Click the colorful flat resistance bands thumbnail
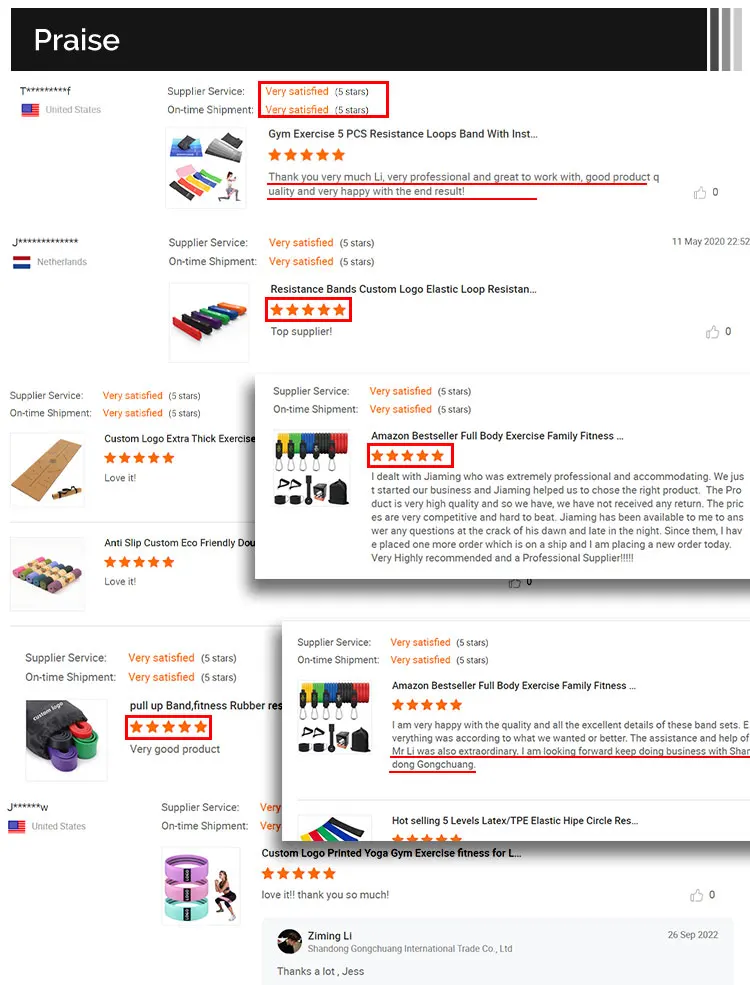 click(x=209, y=322)
